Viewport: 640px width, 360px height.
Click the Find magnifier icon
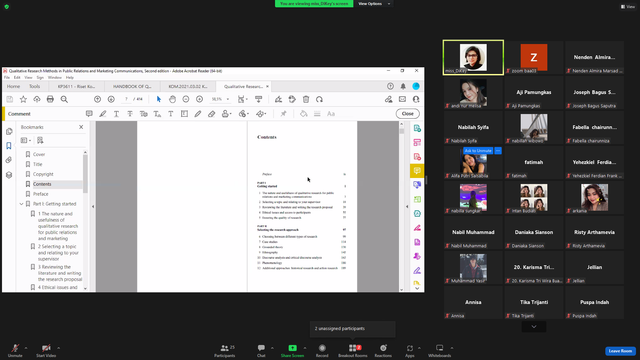64,99
